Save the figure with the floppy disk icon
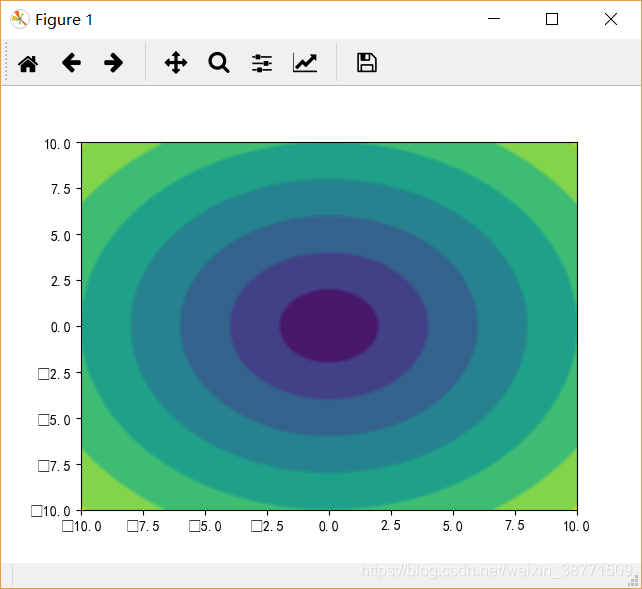The width and height of the screenshot is (642, 589). coord(367,63)
